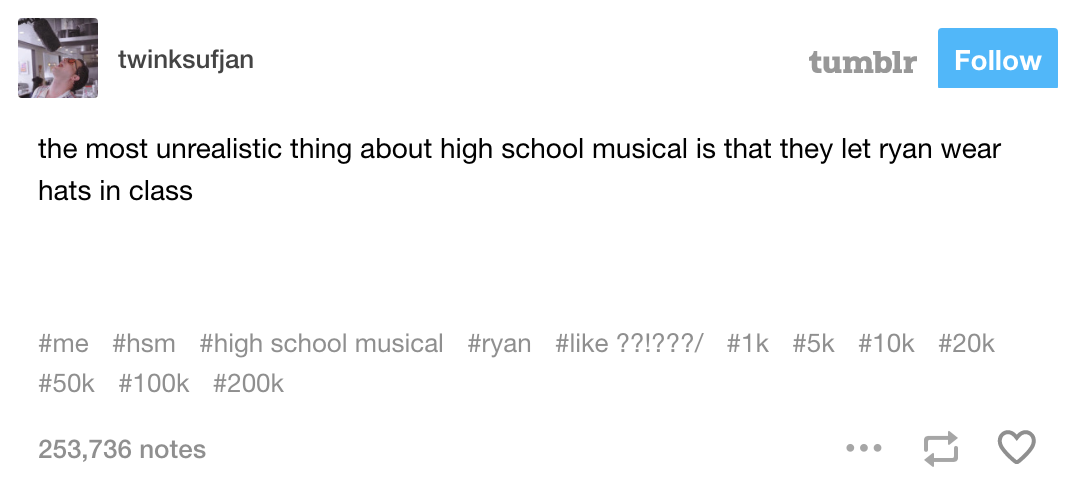Like the post with heart icon
Image resolution: width=1066 pixels, height=492 pixels.
coord(1016,448)
